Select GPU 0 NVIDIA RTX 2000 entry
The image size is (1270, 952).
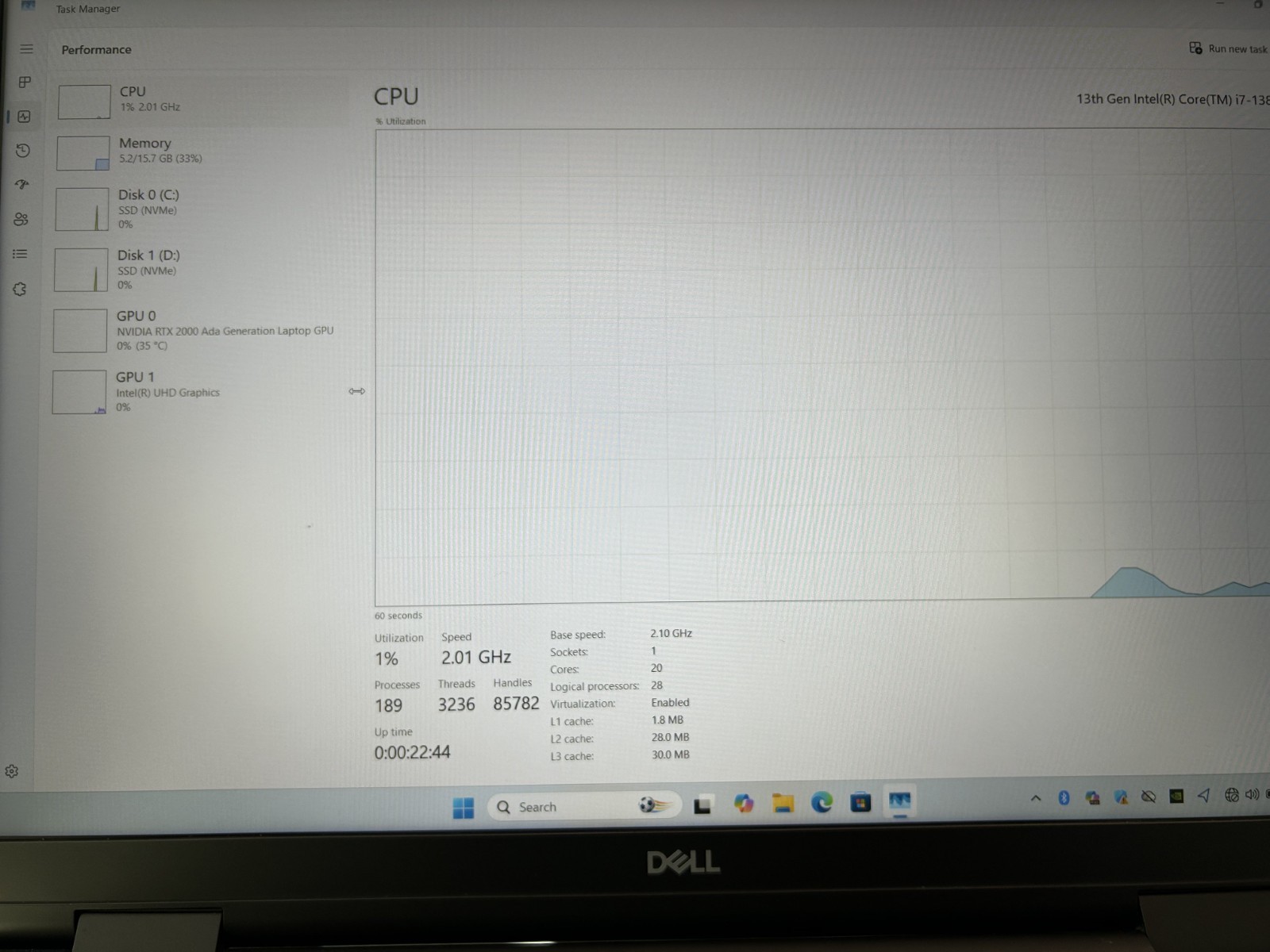[x=198, y=330]
